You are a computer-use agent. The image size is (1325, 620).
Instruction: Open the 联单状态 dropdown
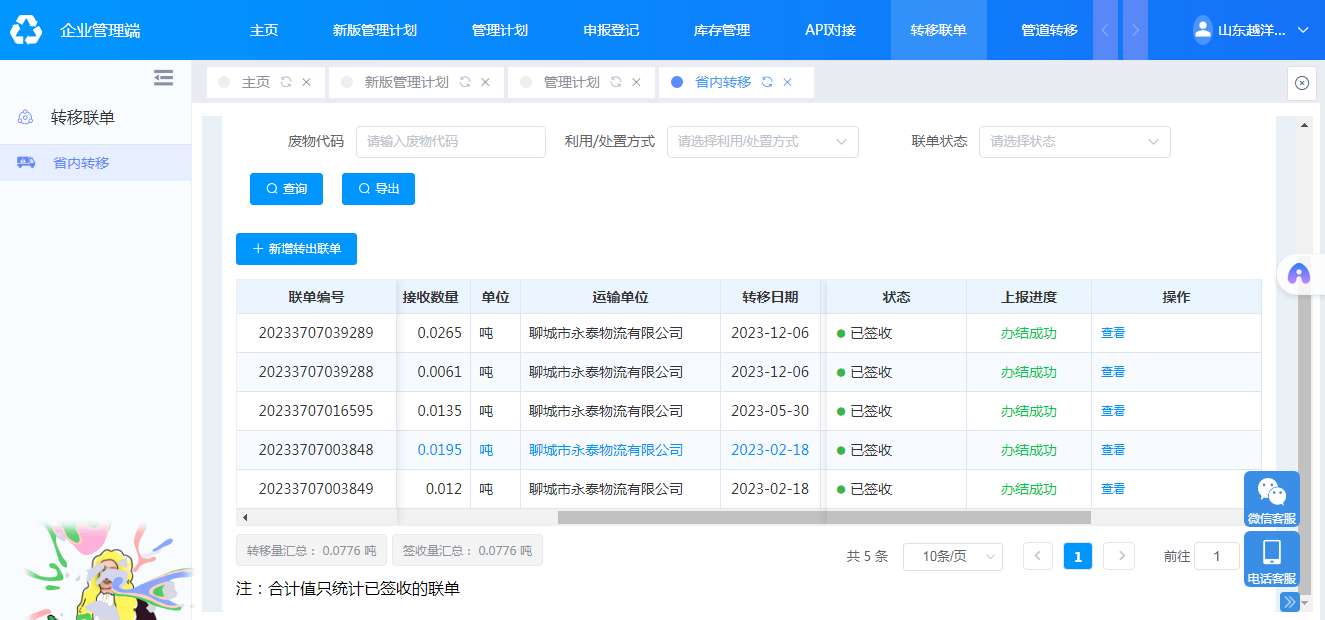tap(1074, 142)
